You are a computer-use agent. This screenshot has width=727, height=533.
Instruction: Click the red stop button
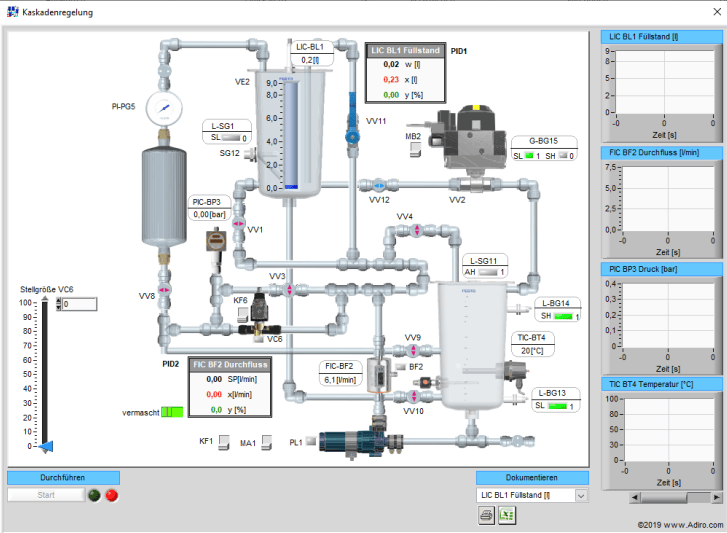tap(112, 495)
